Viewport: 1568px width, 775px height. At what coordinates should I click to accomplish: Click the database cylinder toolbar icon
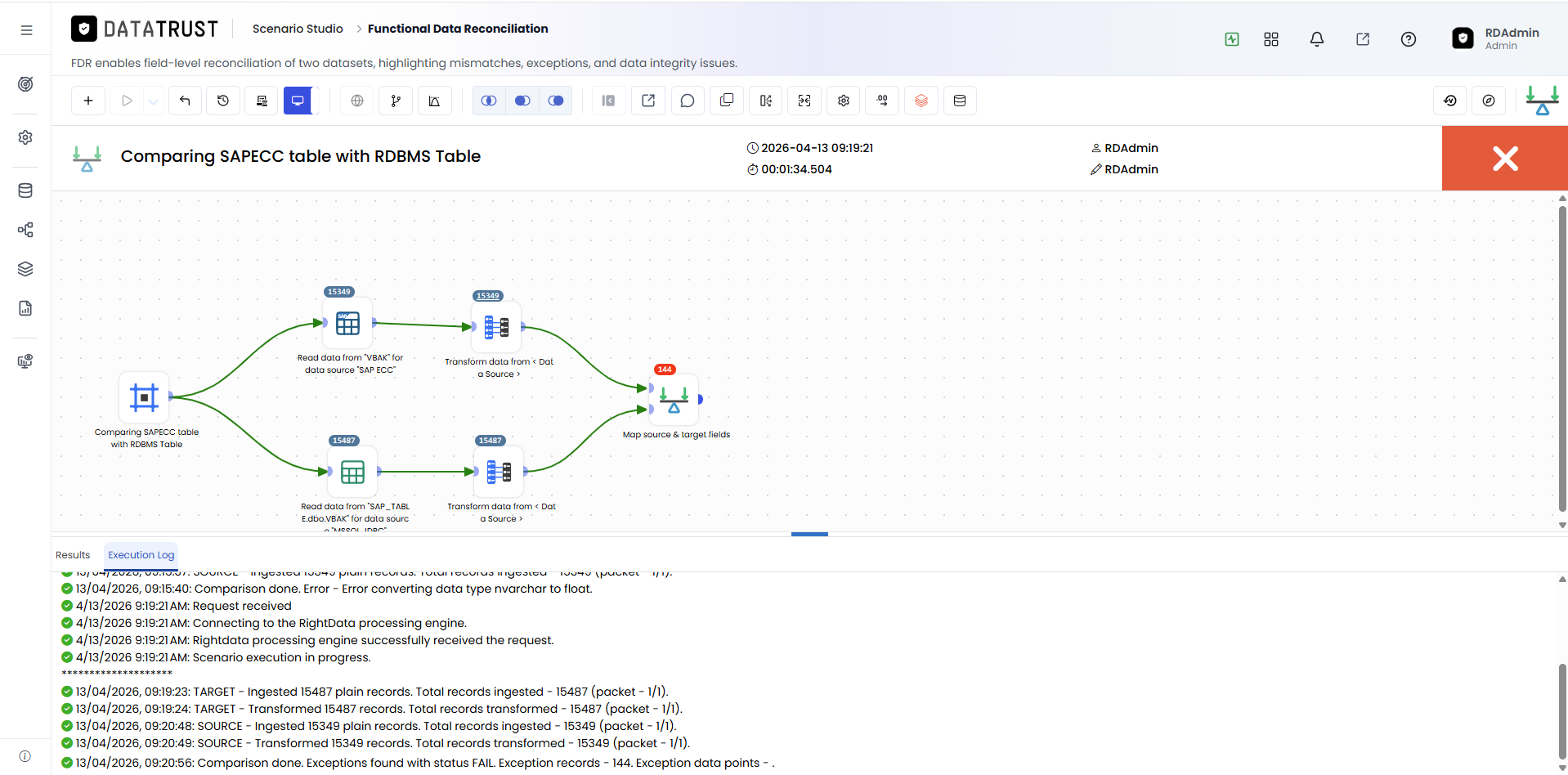[960, 101]
